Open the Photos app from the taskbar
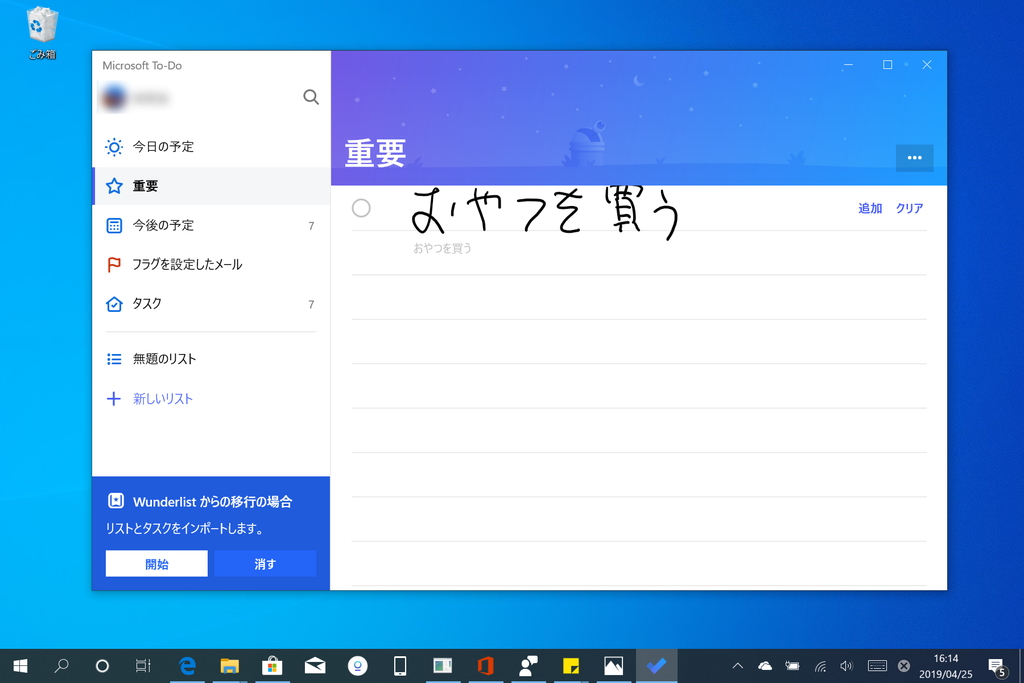The width and height of the screenshot is (1024, 683). (613, 665)
